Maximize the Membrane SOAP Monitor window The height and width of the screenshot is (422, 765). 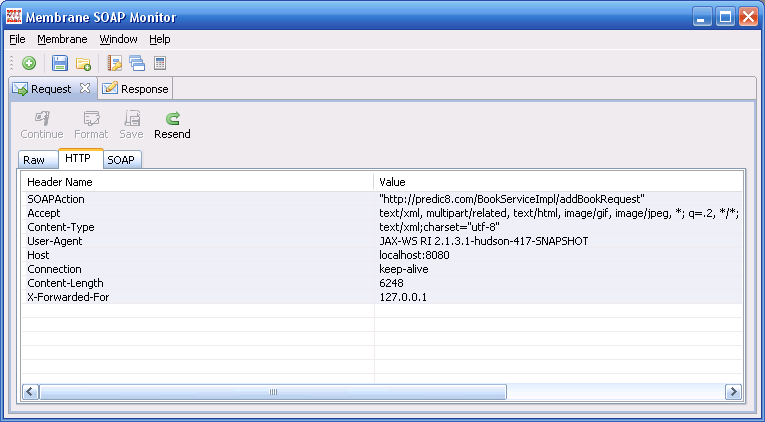(725, 17)
